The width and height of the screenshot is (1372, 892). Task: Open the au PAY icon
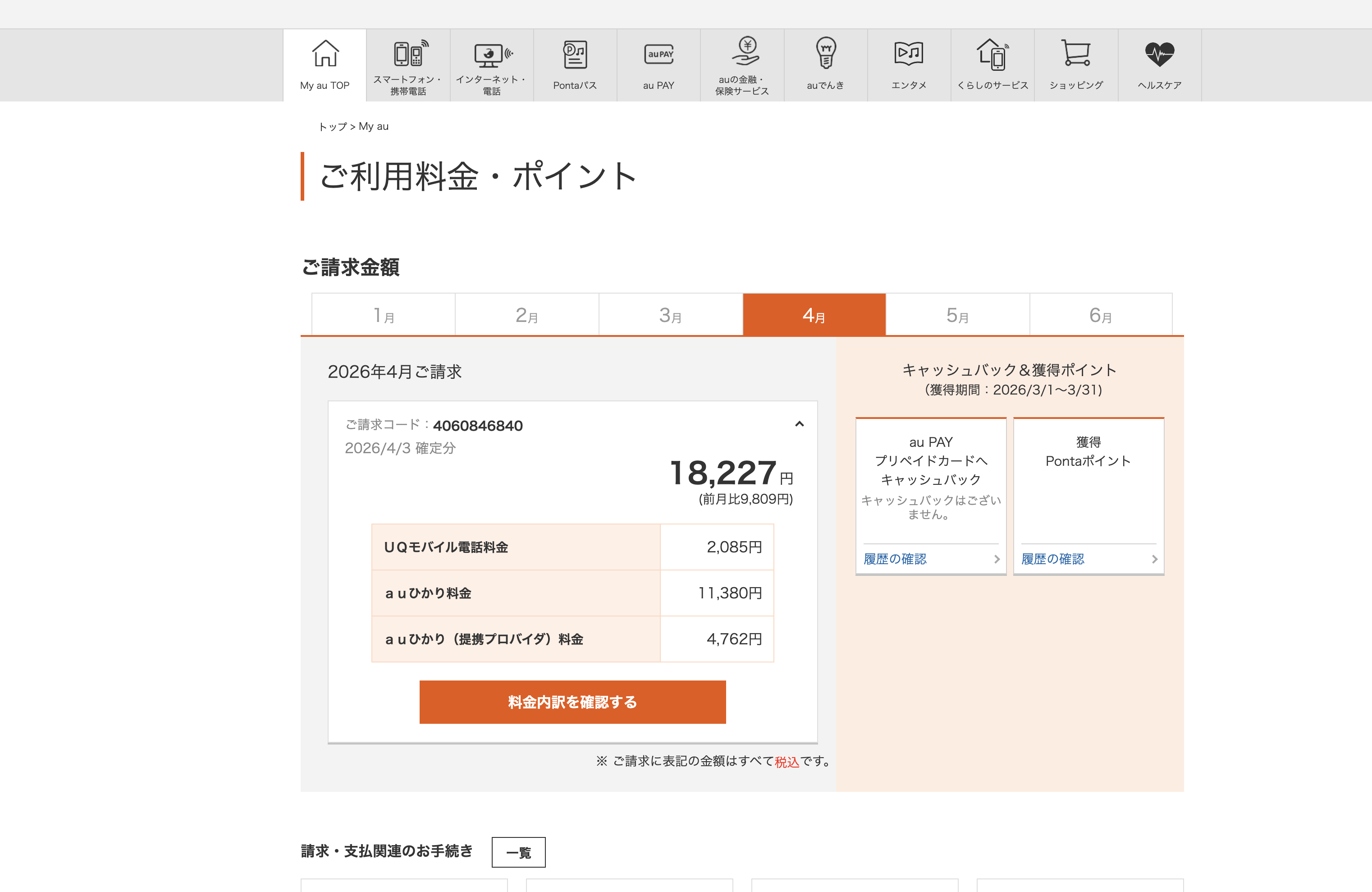(x=659, y=54)
